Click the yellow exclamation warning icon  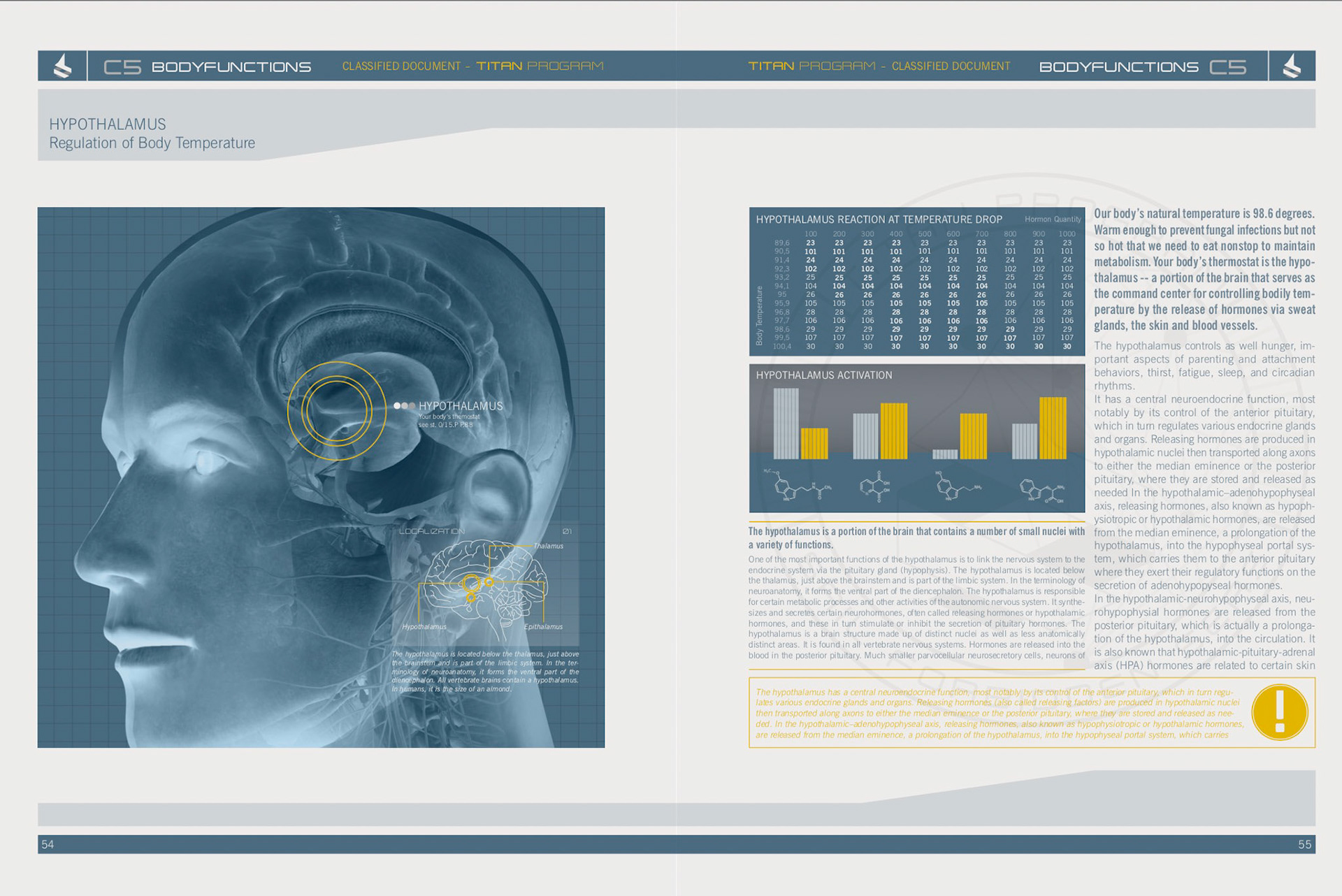(1279, 712)
